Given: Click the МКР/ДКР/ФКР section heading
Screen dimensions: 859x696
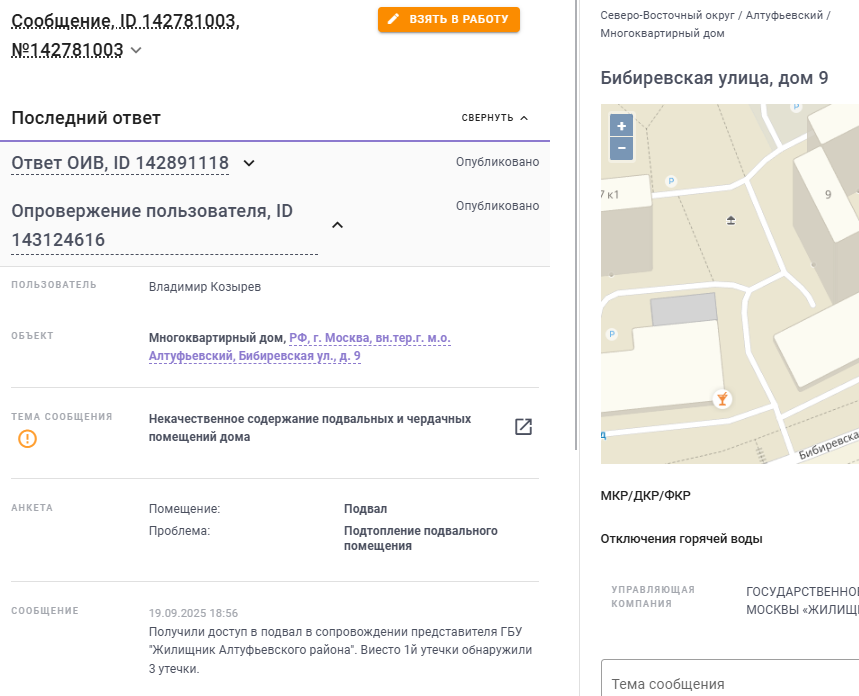Looking at the screenshot, I should tap(645, 495).
